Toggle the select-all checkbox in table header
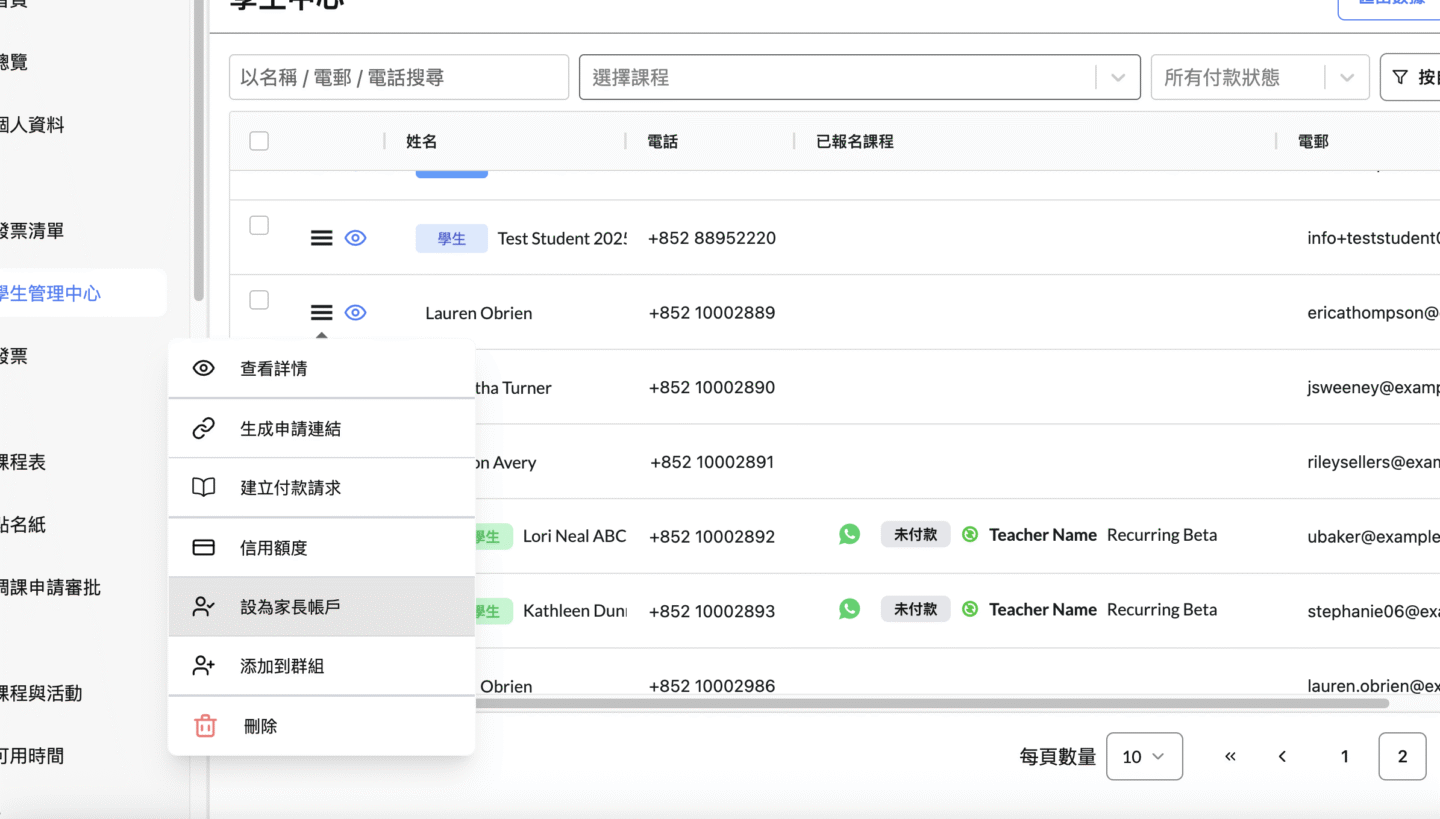1440x819 pixels. pyautogui.click(x=259, y=141)
